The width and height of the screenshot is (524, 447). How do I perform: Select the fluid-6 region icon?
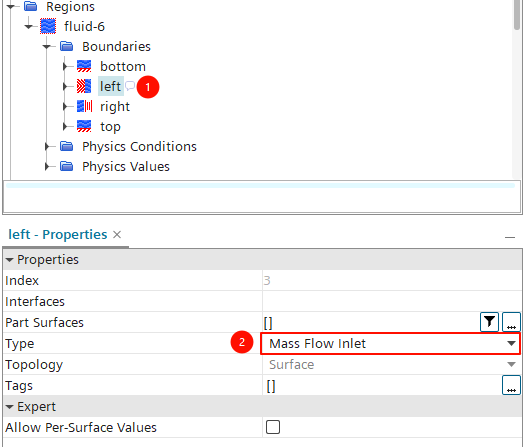48,26
